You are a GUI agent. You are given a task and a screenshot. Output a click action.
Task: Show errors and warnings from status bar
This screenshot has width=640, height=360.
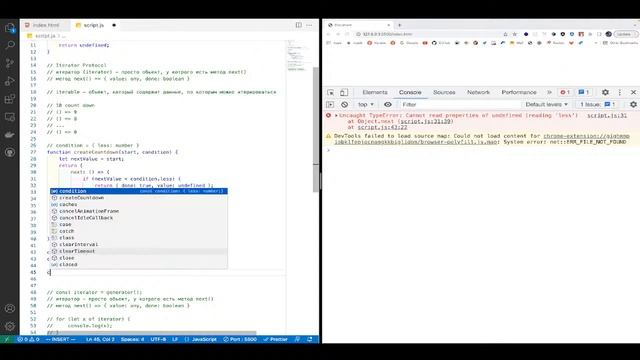pos(29,339)
